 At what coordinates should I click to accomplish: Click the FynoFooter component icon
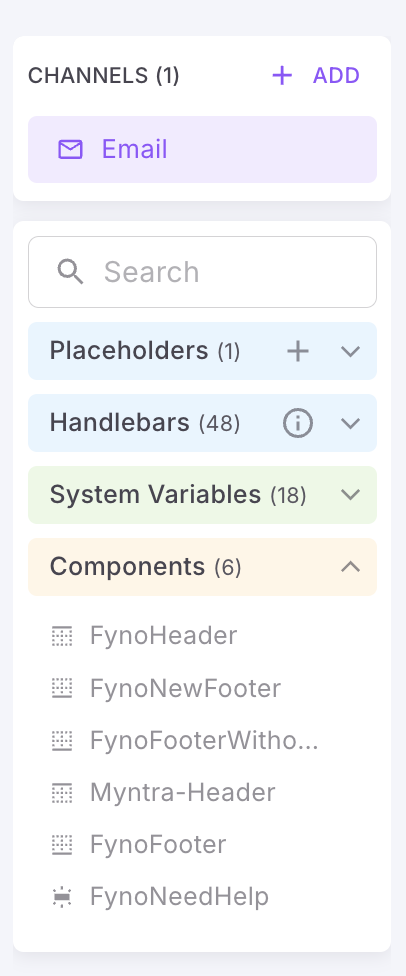62,845
